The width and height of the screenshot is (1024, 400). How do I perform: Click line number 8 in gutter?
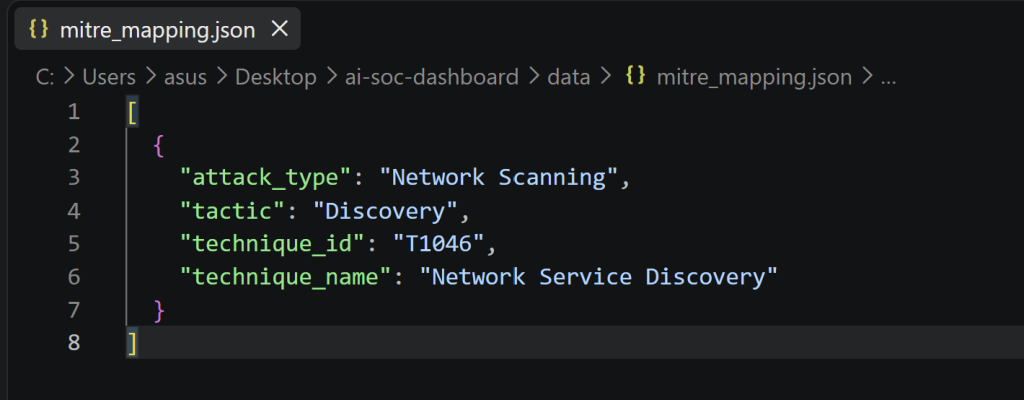coord(74,342)
